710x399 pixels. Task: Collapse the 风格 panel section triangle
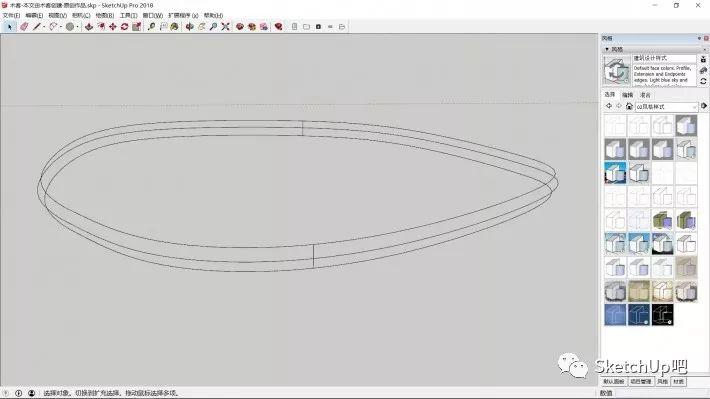[607, 49]
